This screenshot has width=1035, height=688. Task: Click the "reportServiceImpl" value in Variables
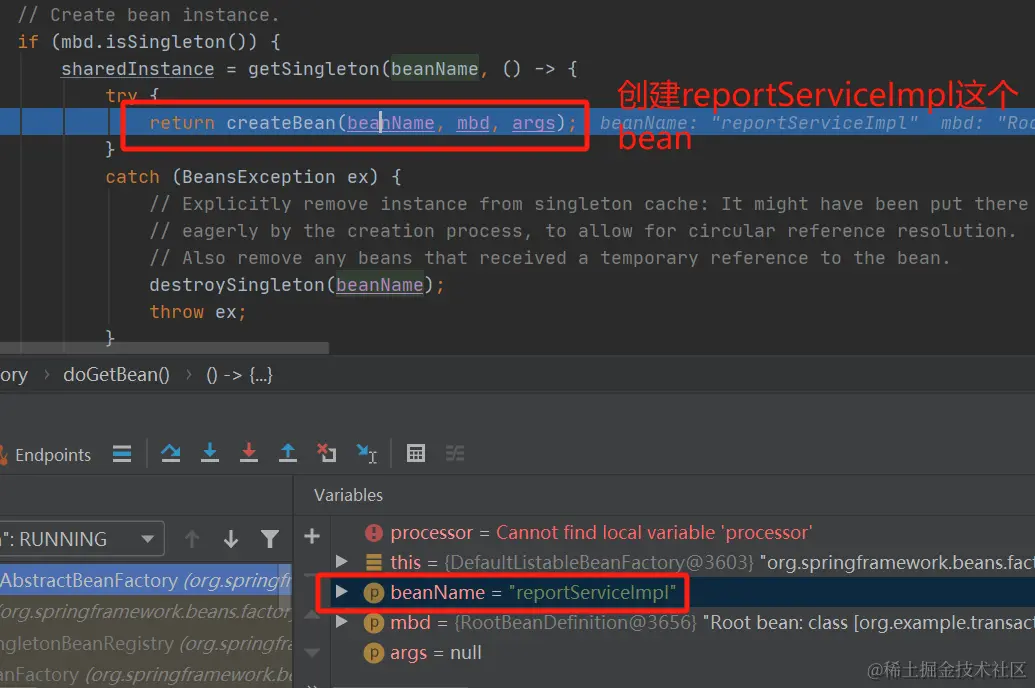(593, 592)
